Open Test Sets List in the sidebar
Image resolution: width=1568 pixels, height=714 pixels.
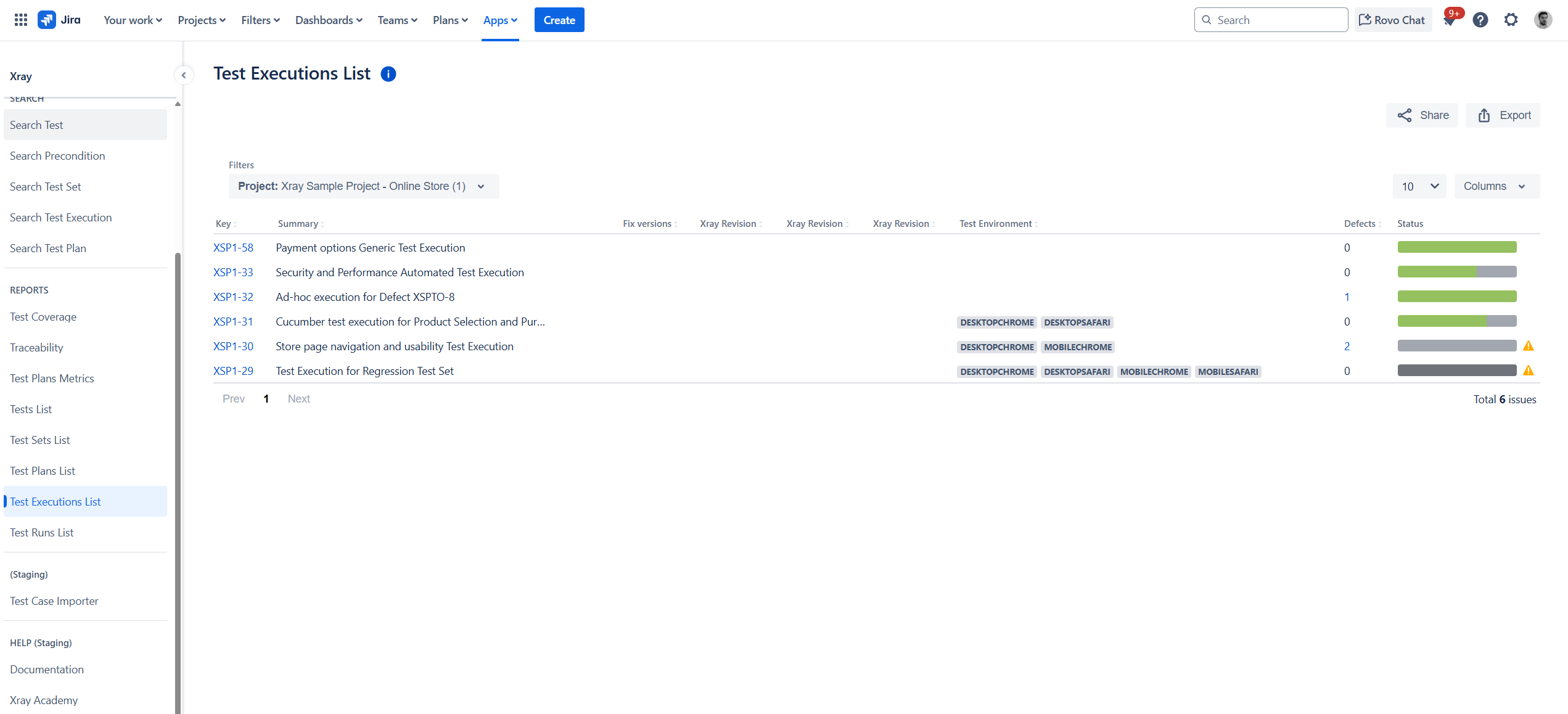(85, 440)
